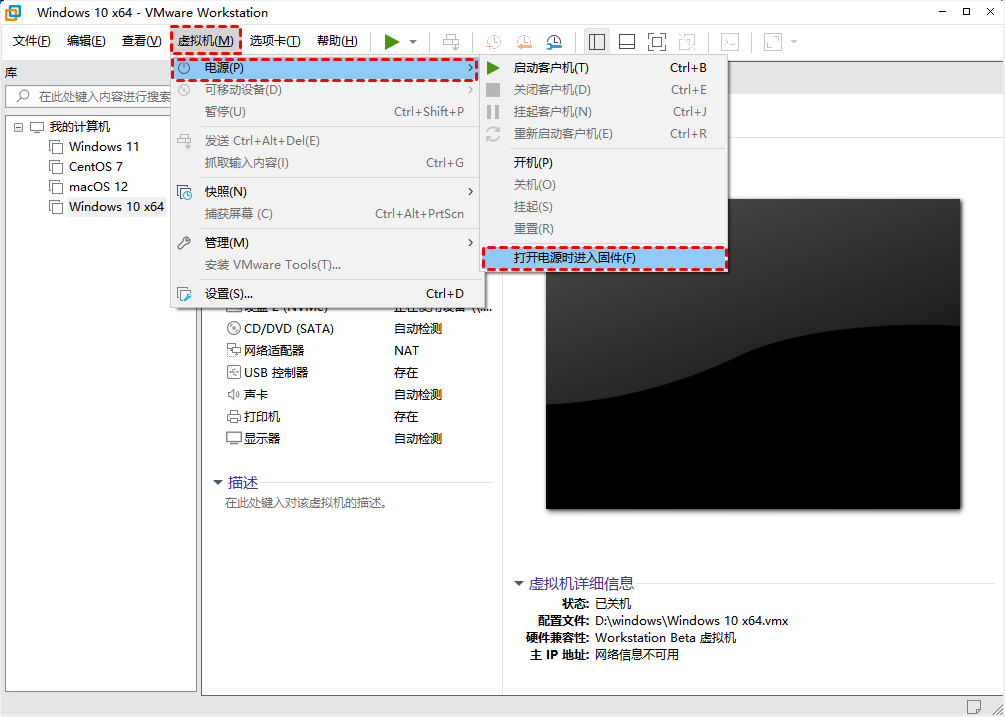
Task: Open the dropdown arrow beside the play button
Action: (x=413, y=42)
